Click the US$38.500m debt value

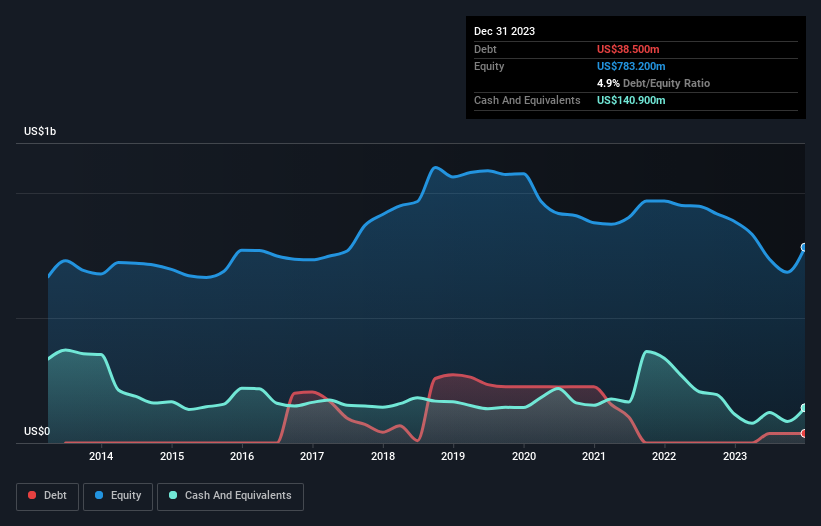coord(628,49)
